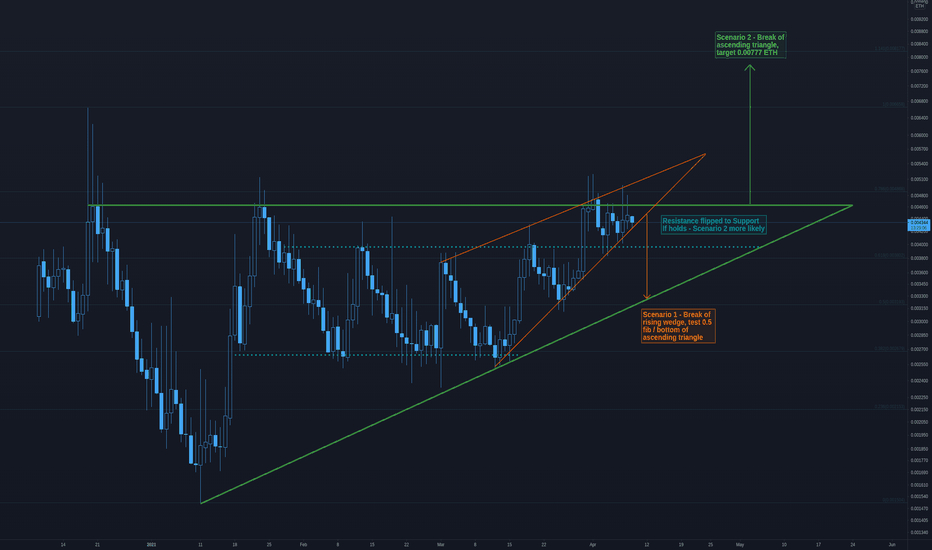Click the 0.001540 price axis label

(919, 496)
